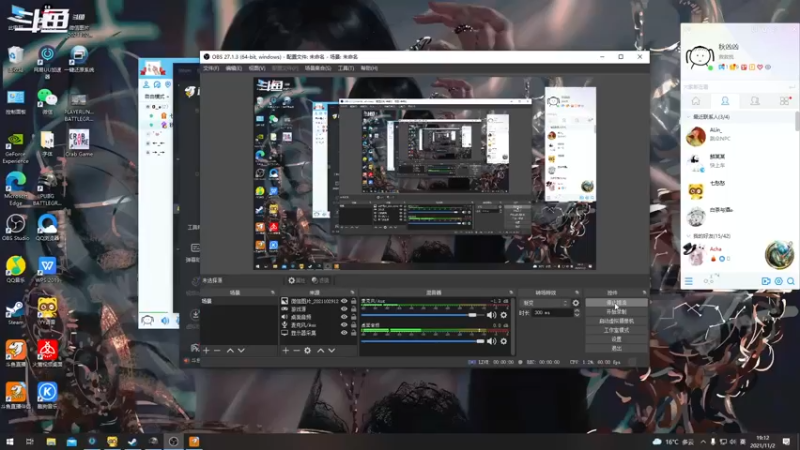The height and width of the screenshot is (450, 800).
Task: Open transition properties gear beside the transition dropdown
Action: [576, 303]
